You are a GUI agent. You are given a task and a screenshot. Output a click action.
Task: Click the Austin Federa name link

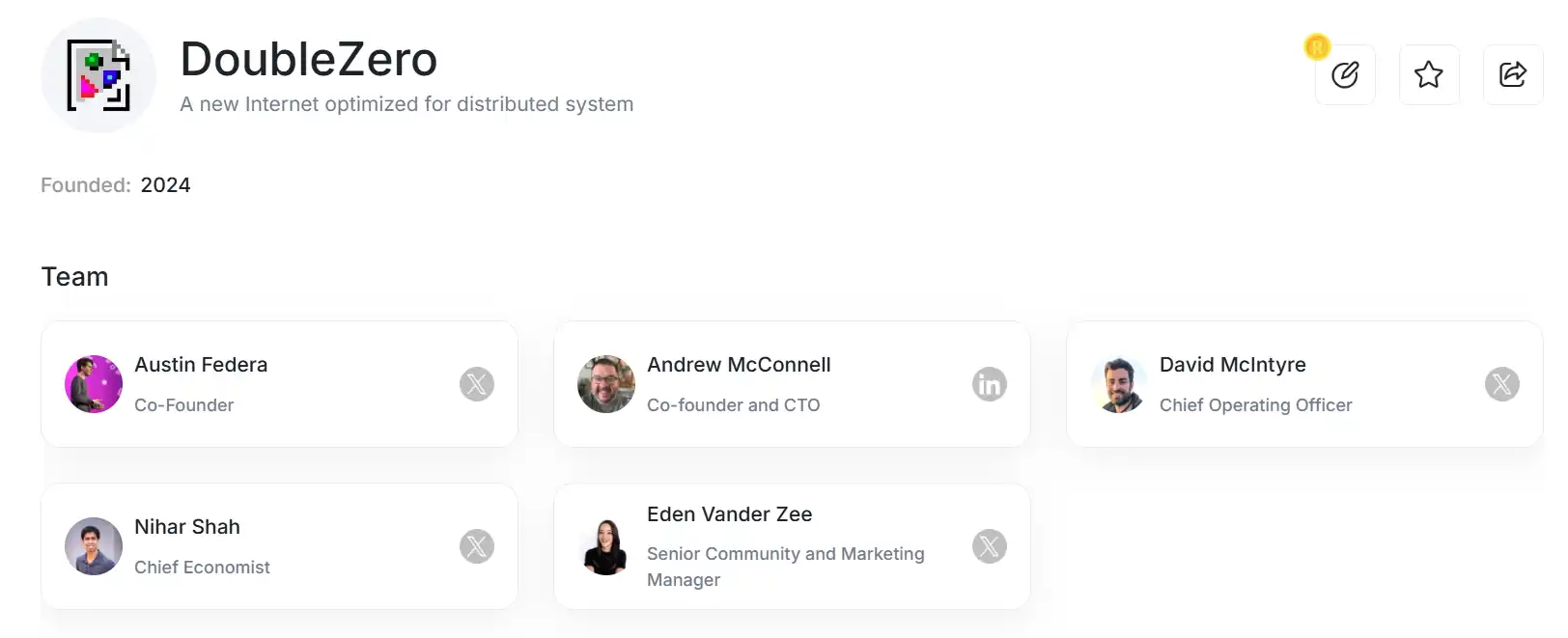click(x=201, y=365)
